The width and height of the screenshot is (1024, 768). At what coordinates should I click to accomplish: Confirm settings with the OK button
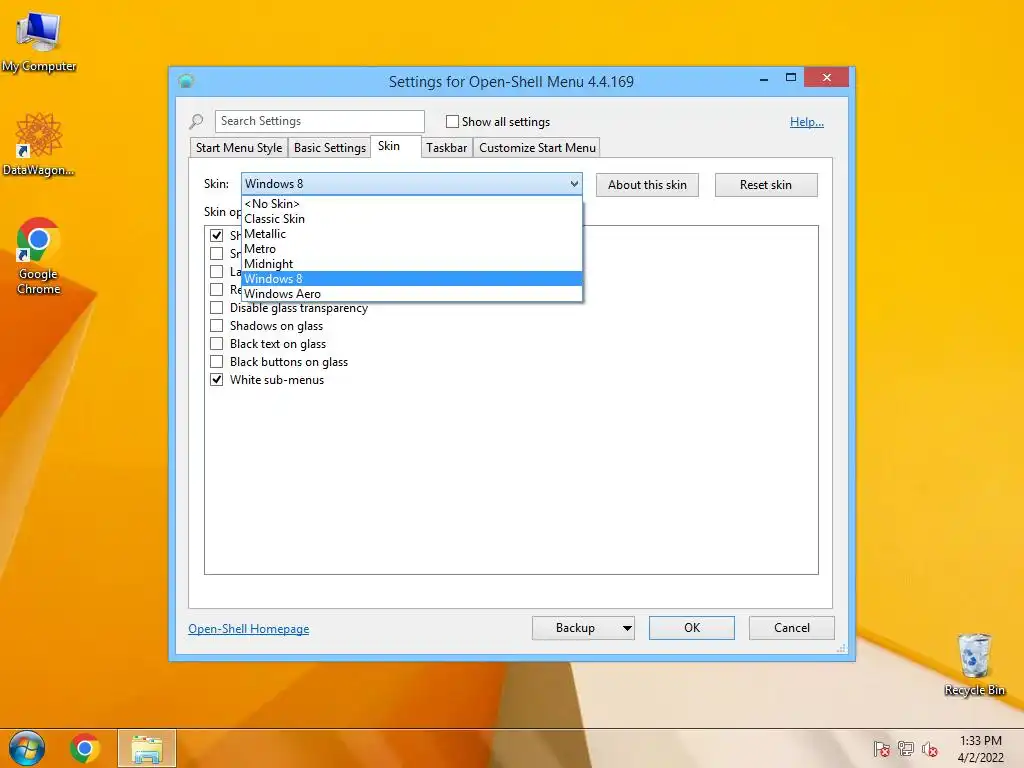692,628
